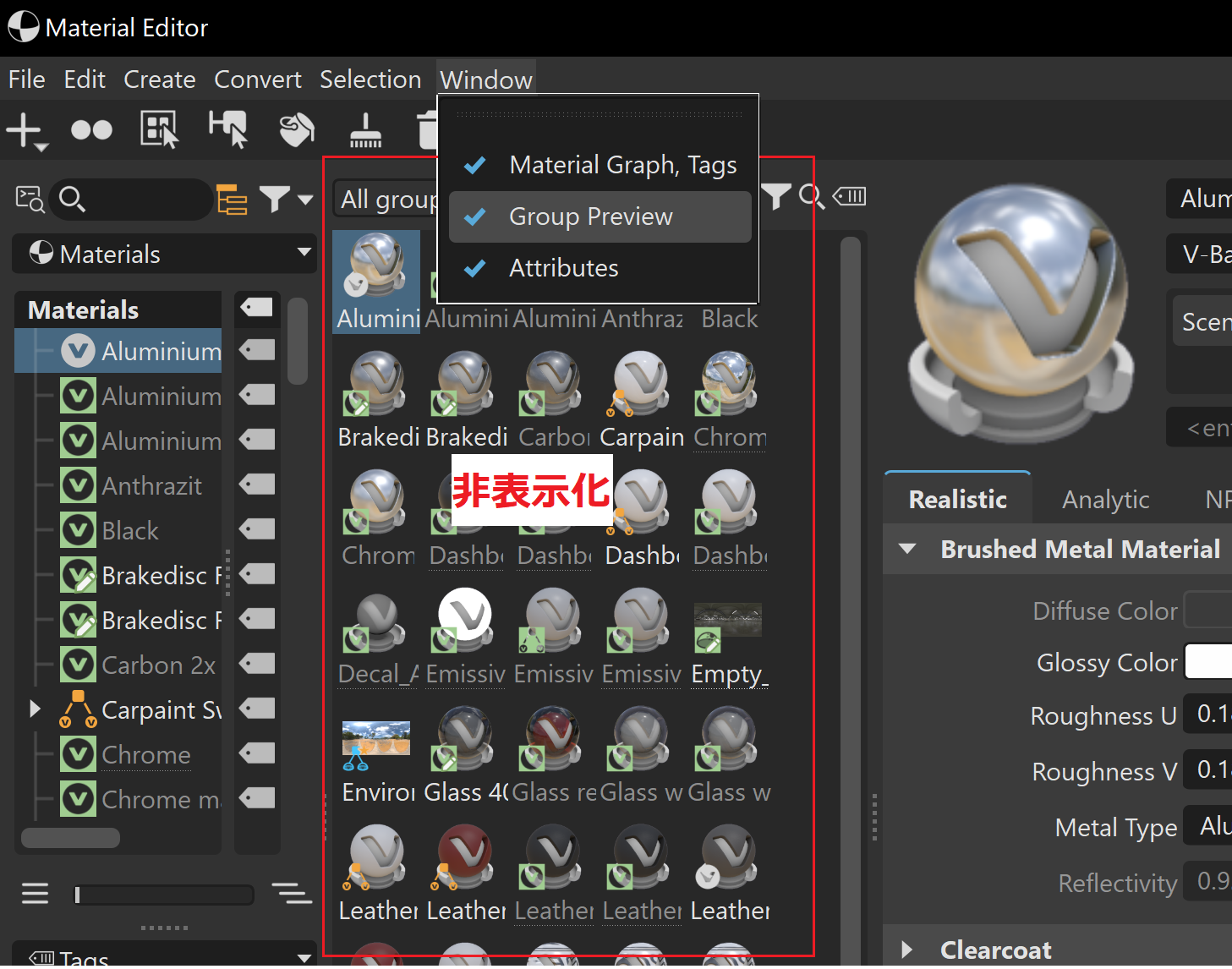Click the tag icon in Anthrazit row

[257, 484]
